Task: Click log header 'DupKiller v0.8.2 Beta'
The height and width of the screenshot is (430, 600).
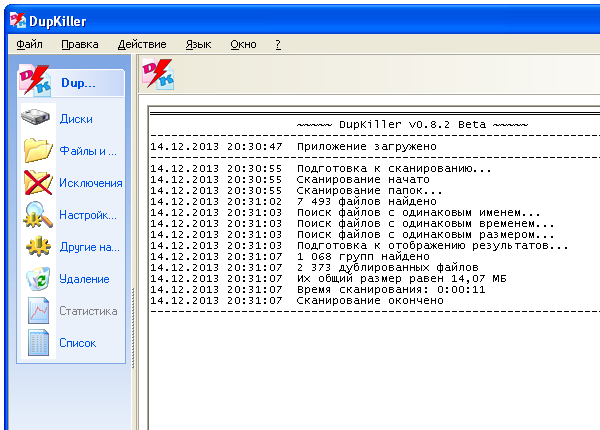Action: point(412,125)
